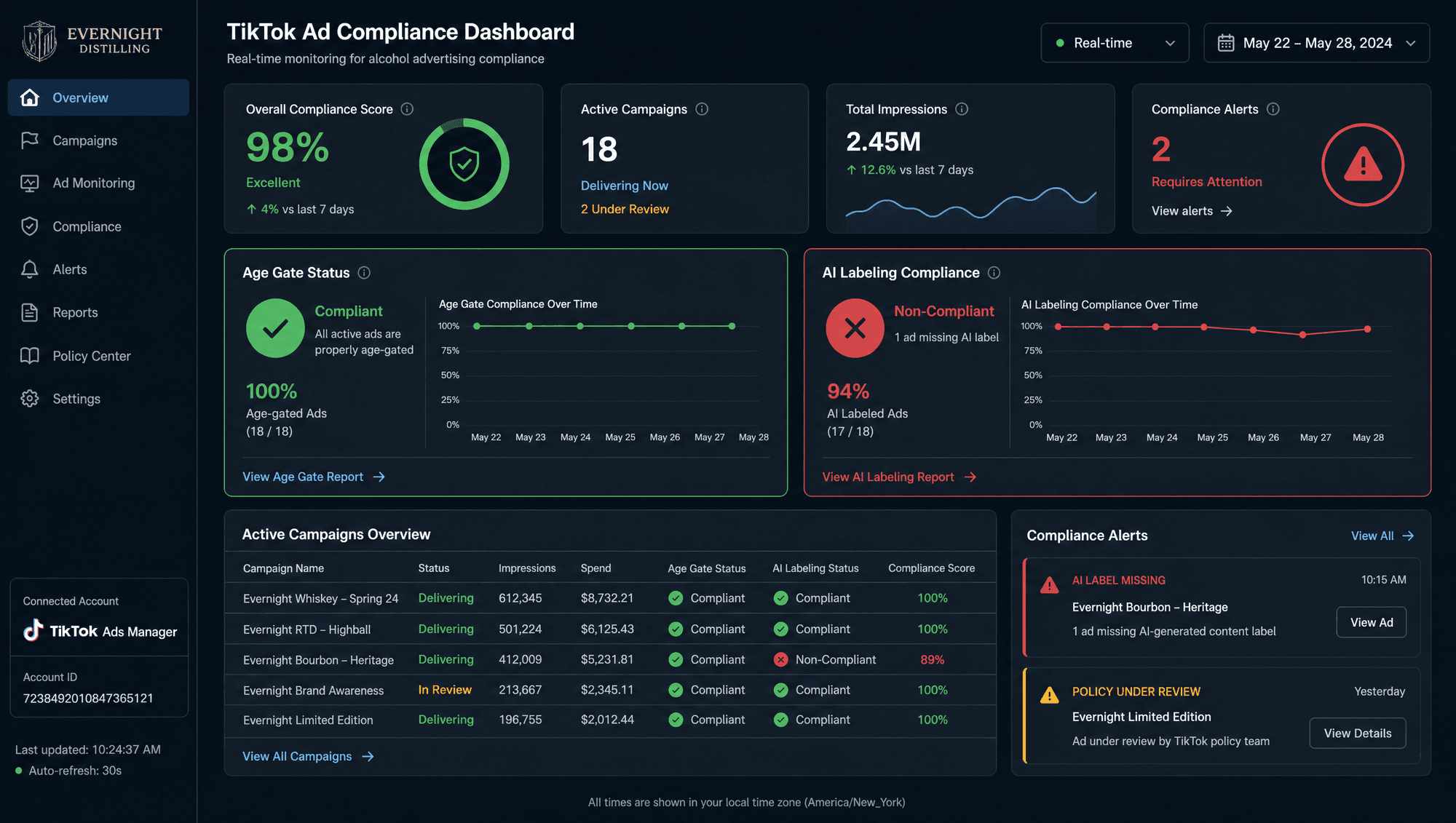Click View All in Compliance Alerts panel
This screenshot has width=1456, height=823.
[x=1382, y=536]
